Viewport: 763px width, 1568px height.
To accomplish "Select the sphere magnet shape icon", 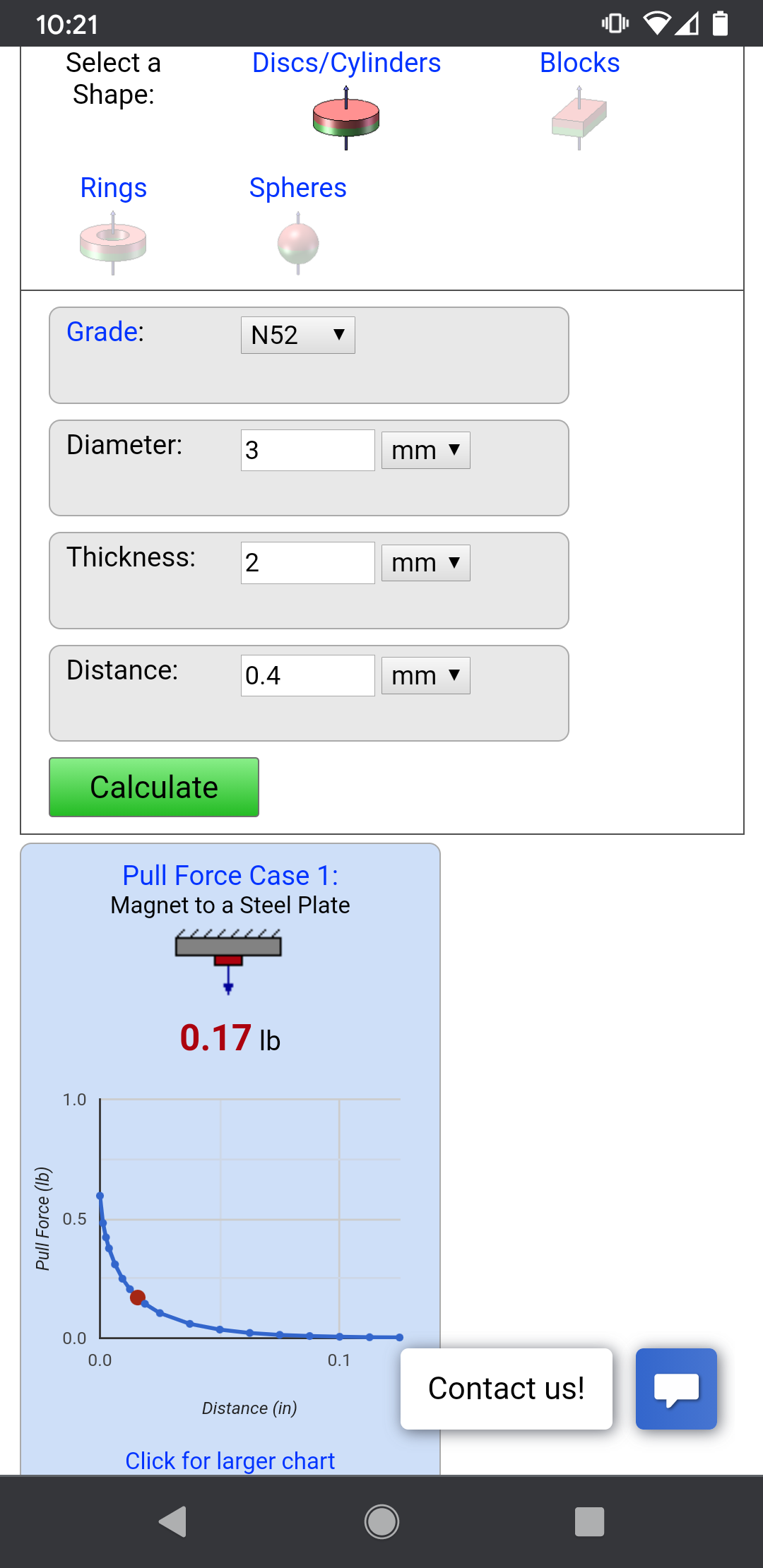I will (298, 243).
